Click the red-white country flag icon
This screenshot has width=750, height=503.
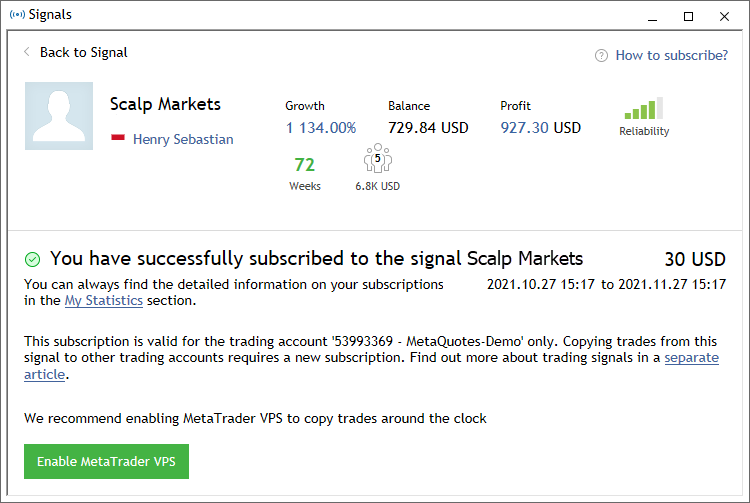(117, 139)
